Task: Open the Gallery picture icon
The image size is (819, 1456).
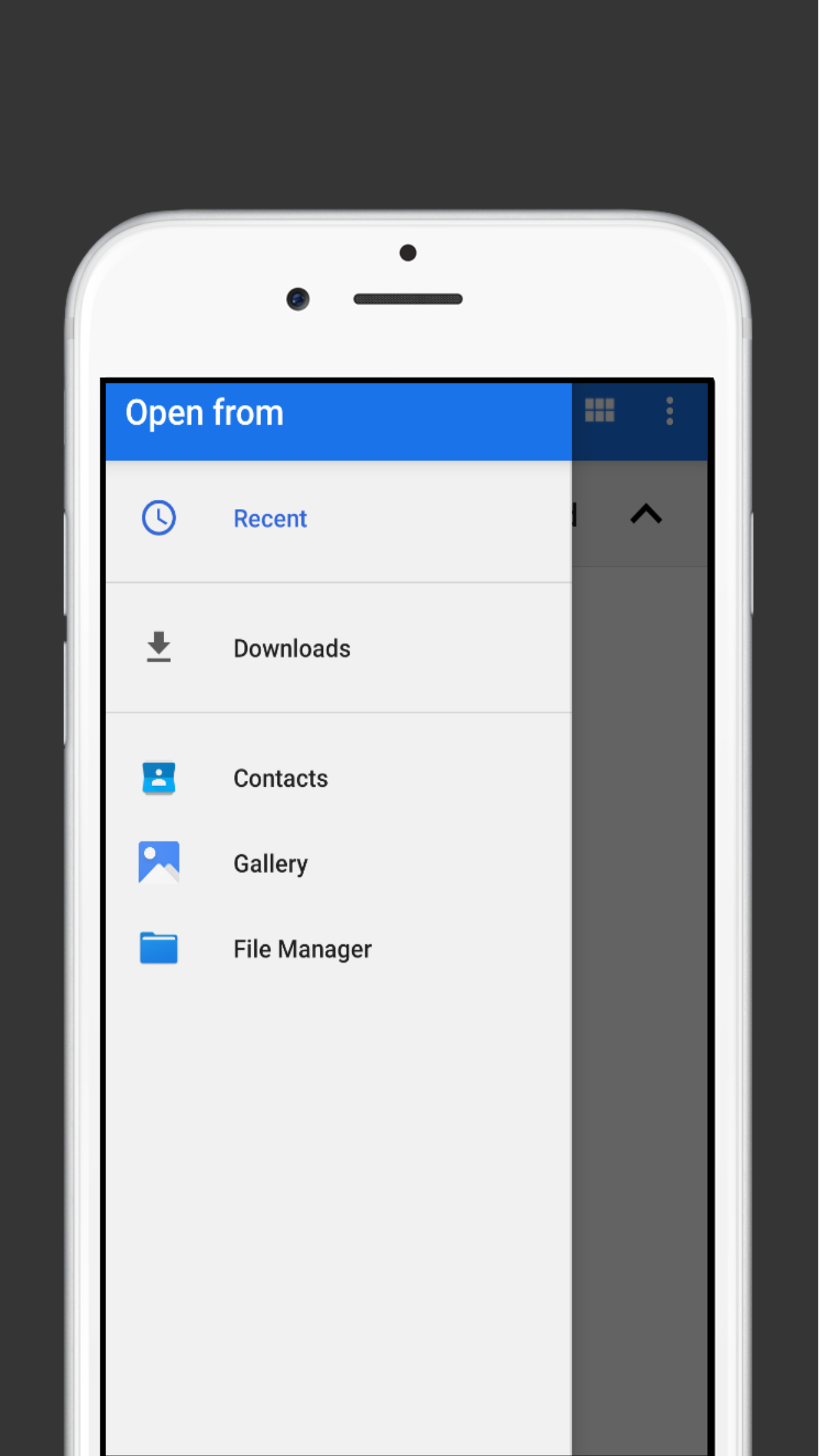Action: [x=159, y=863]
